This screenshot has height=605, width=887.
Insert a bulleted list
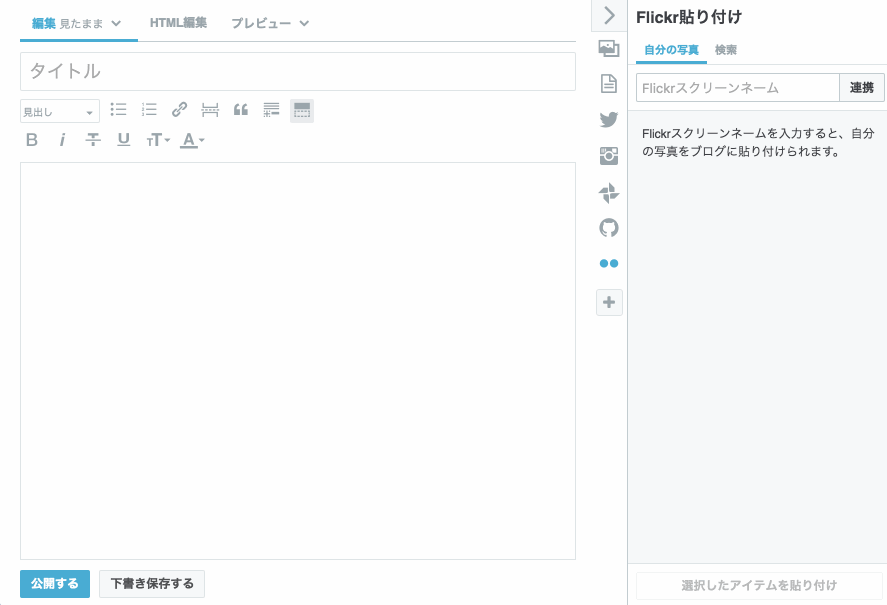[x=118, y=110]
